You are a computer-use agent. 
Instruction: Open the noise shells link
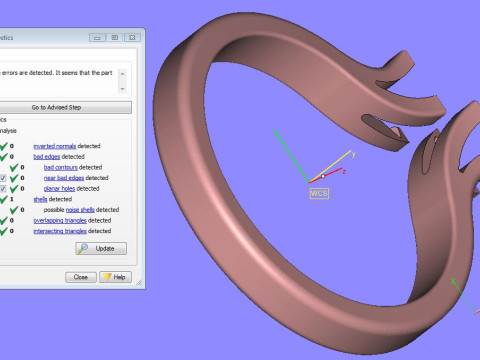point(80,210)
